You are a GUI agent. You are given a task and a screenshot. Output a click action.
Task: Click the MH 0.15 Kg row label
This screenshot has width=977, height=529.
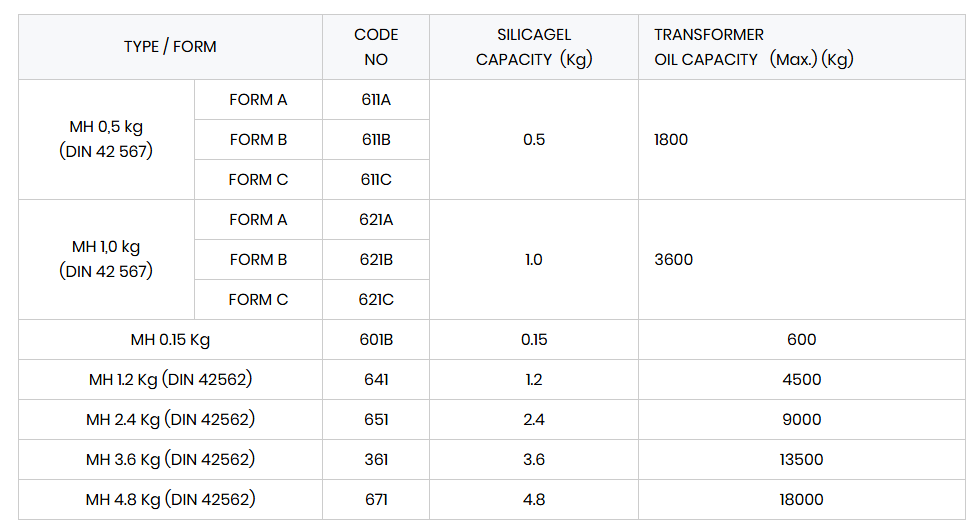click(170, 340)
